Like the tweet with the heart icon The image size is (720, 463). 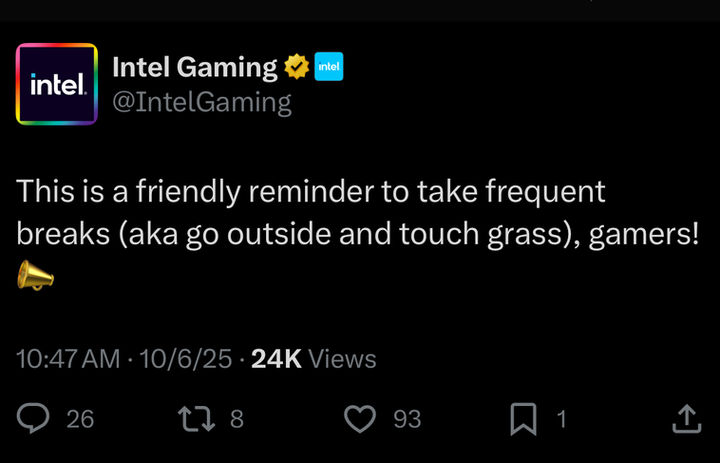tap(359, 418)
